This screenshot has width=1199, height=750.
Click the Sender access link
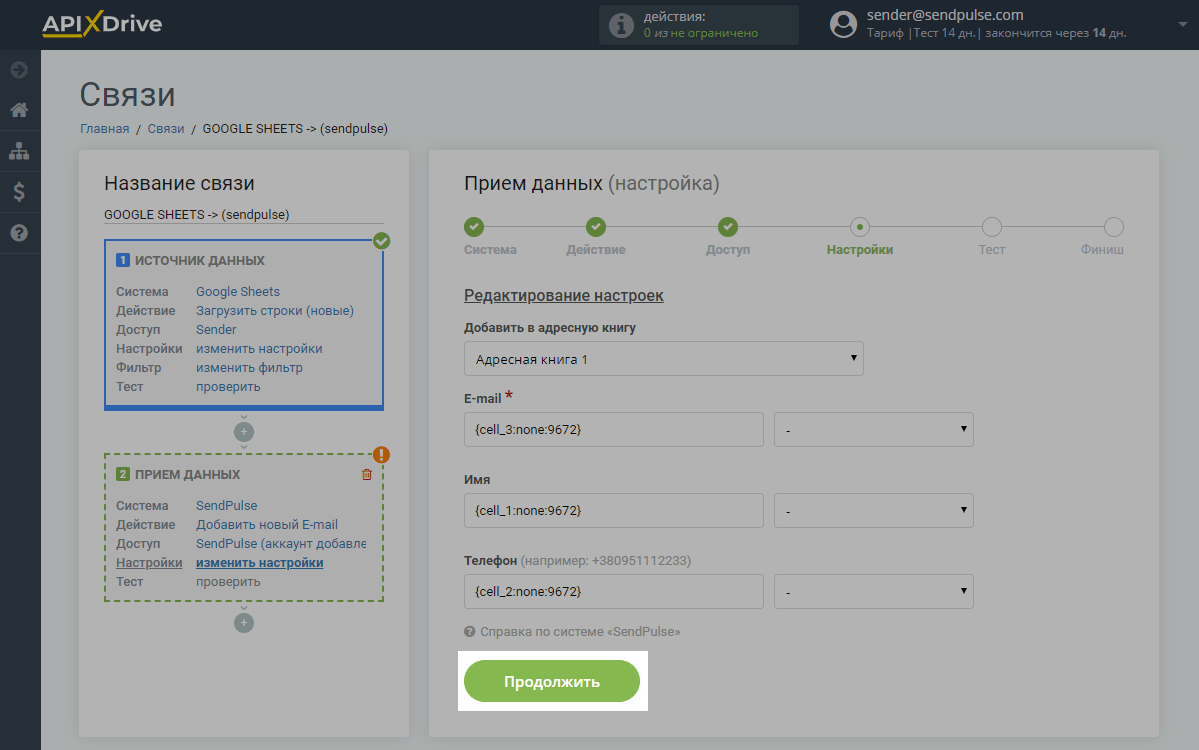[x=216, y=330]
